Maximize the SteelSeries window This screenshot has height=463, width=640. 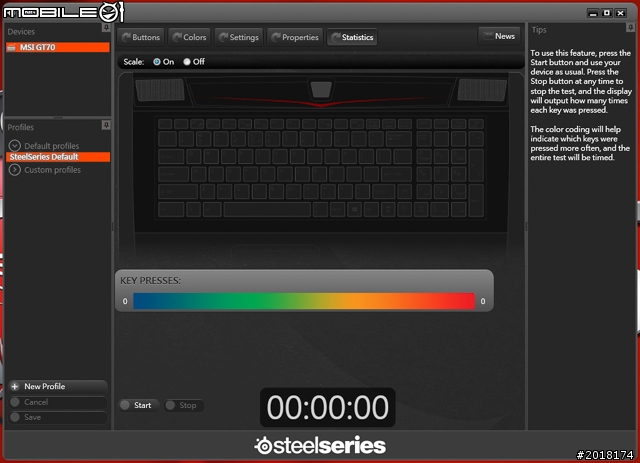point(607,13)
